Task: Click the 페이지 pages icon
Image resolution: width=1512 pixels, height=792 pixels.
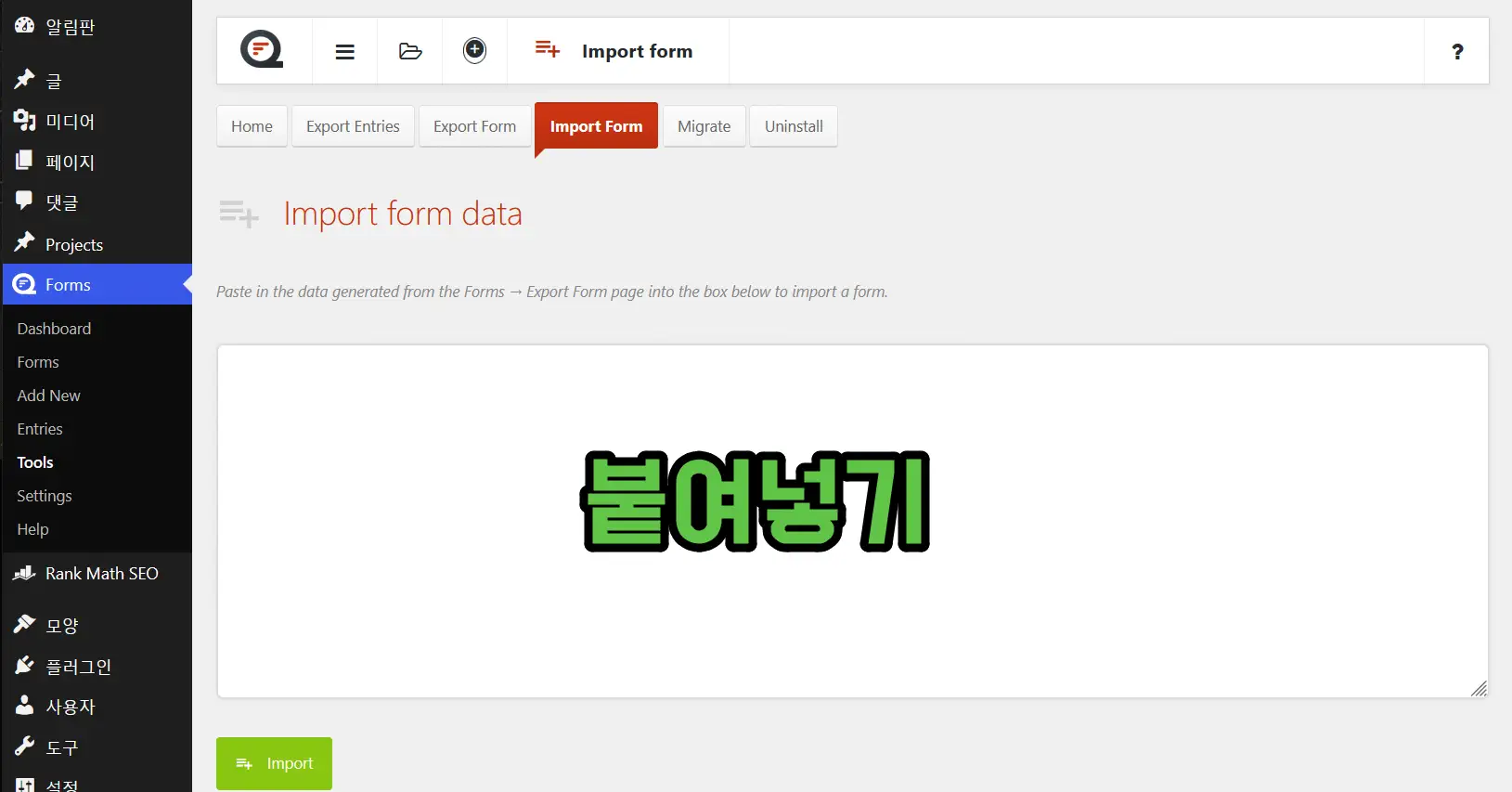Action: coord(24,161)
